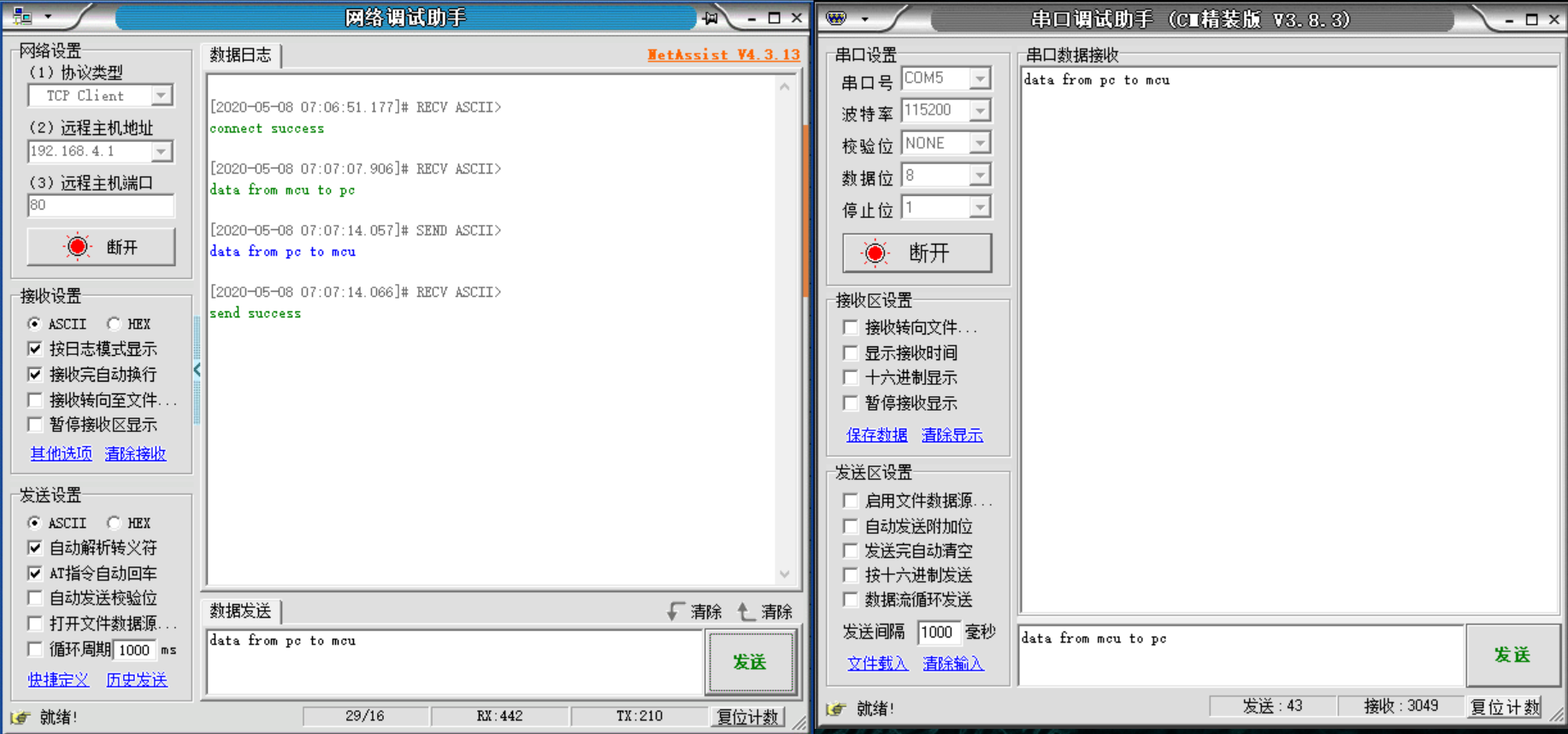The height and width of the screenshot is (734, 1568).
Task: Open the protocol type TCP Client dropdown
Action: 162,96
